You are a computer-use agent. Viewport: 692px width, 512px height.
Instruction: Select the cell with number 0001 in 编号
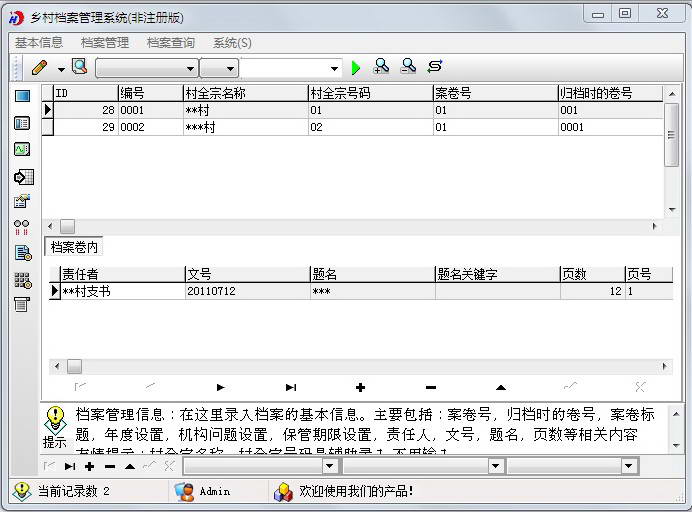pos(150,110)
